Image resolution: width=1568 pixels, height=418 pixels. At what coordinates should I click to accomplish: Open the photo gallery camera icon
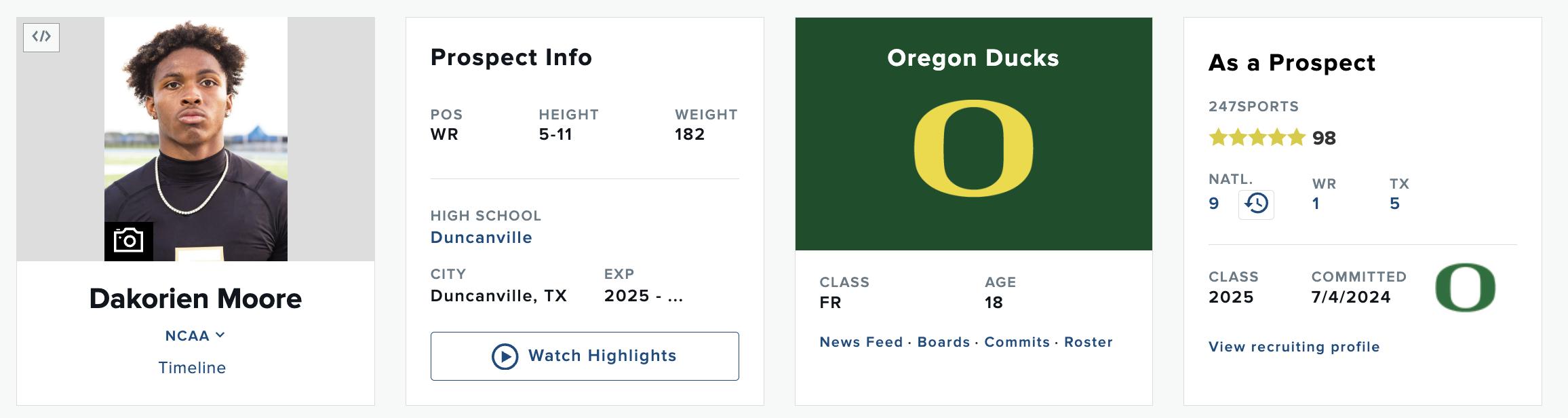(x=129, y=241)
